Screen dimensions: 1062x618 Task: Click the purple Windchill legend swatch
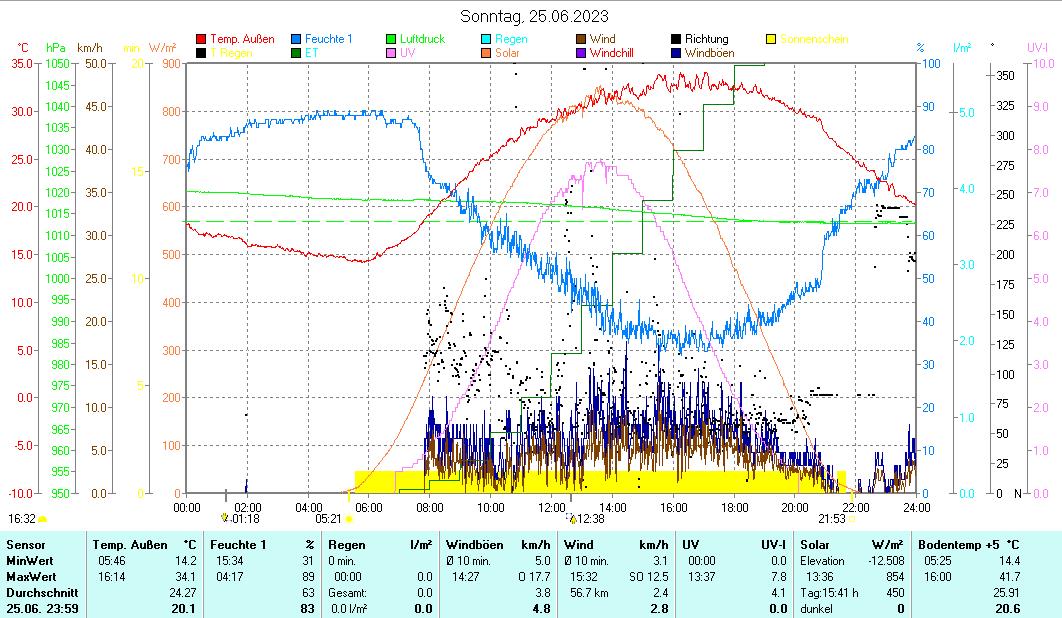point(580,53)
